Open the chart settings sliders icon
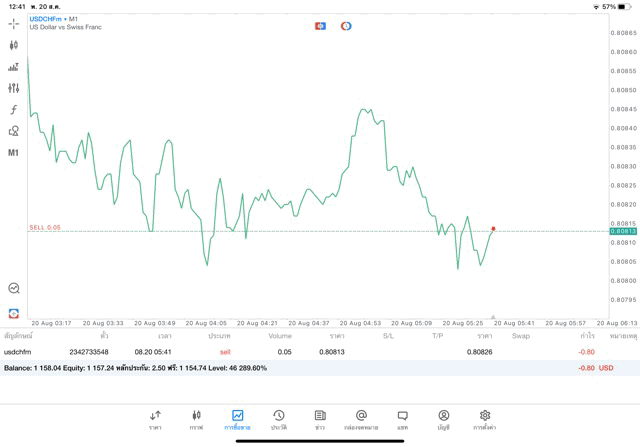The height and width of the screenshot is (447, 640). (x=13, y=88)
